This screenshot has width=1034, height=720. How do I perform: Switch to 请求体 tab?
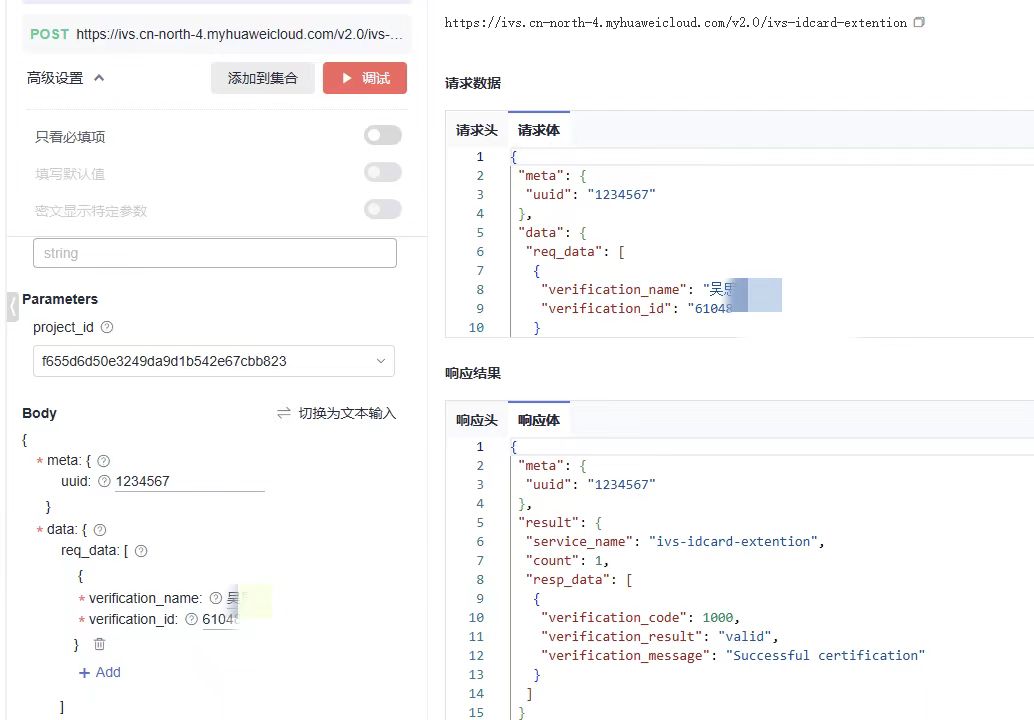pyautogui.click(x=539, y=130)
